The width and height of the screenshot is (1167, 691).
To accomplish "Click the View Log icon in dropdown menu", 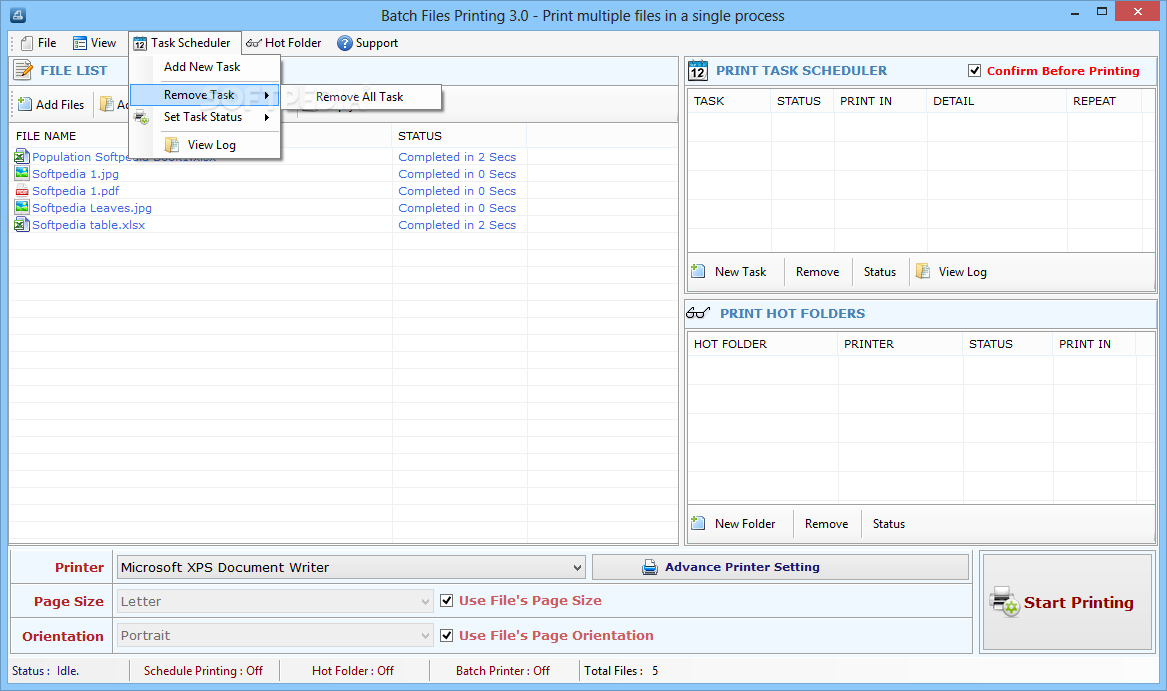I will point(171,144).
